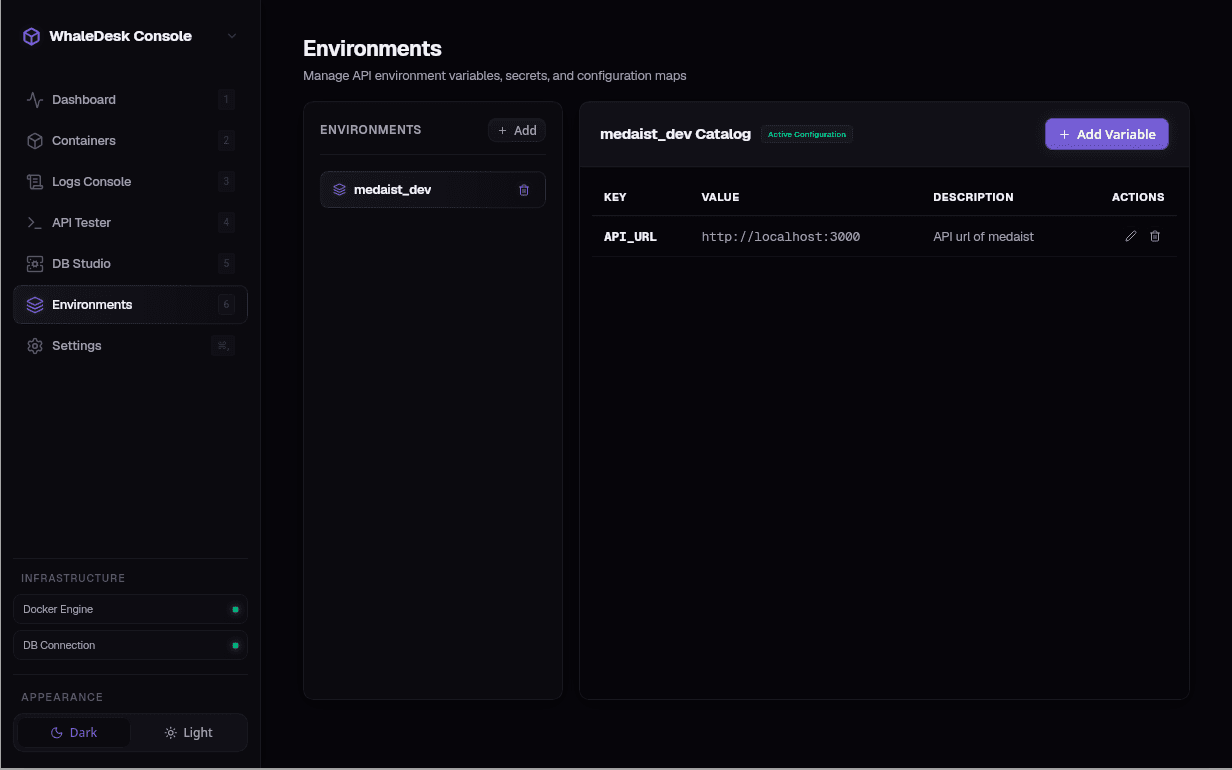
Task: Click the Active Configuration badge
Action: pos(807,134)
